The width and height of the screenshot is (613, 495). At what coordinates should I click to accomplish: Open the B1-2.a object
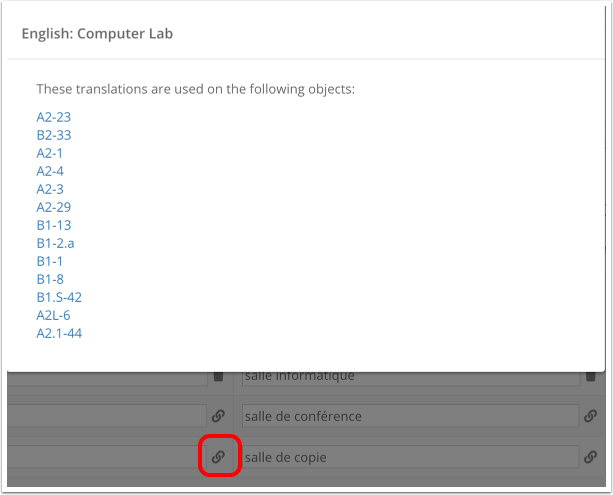click(x=55, y=243)
